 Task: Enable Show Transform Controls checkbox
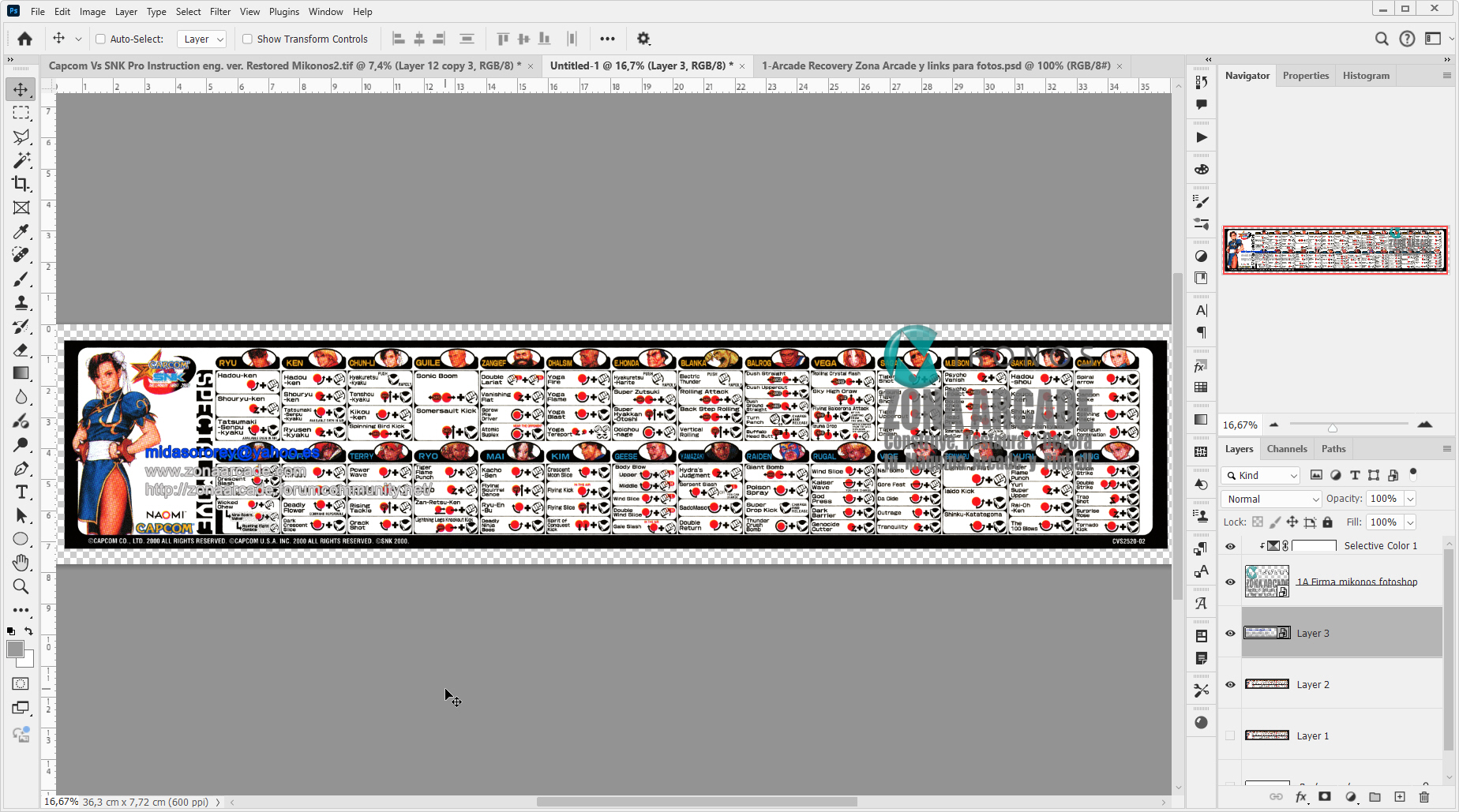(247, 39)
